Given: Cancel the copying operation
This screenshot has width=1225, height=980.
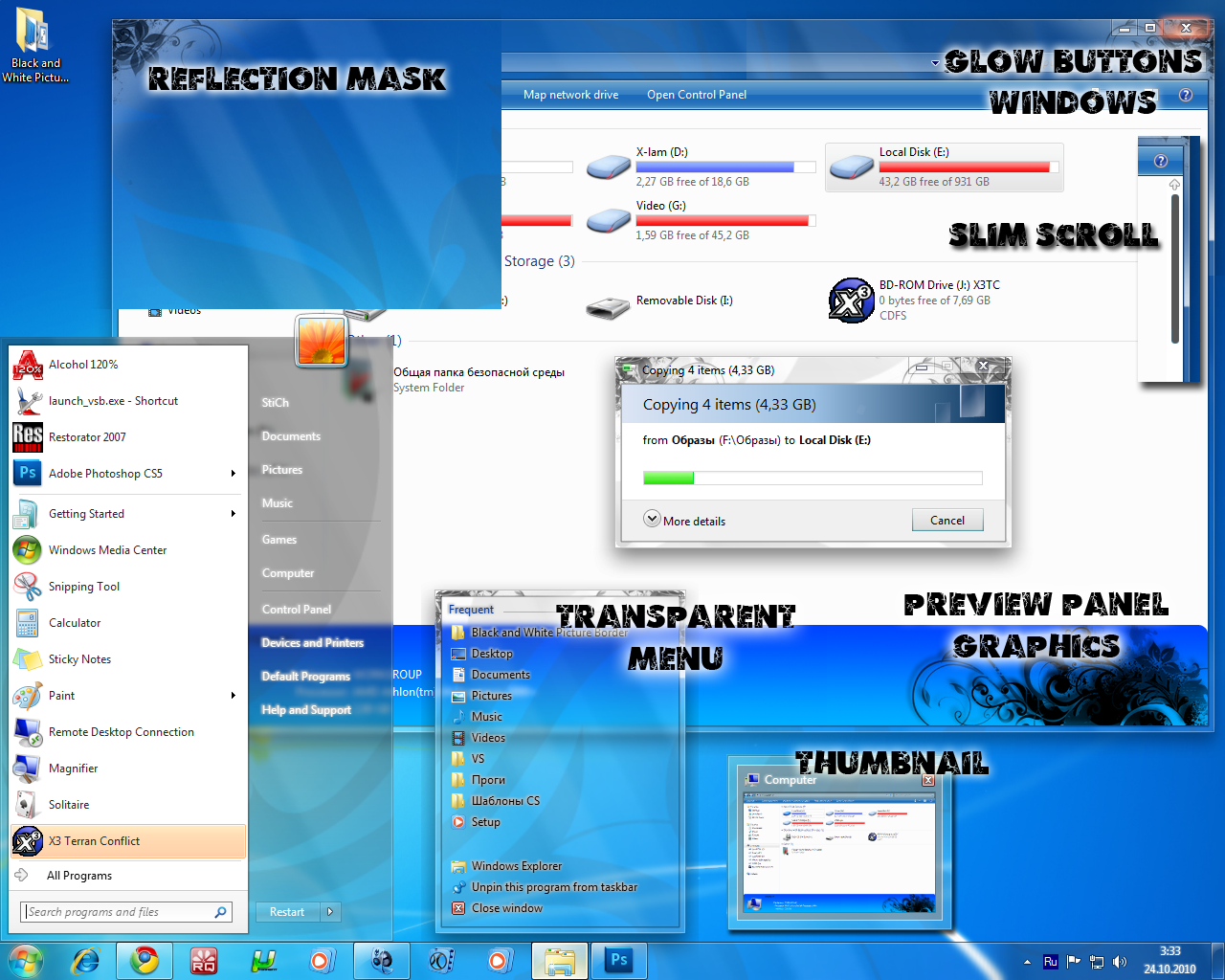Looking at the screenshot, I should pyautogui.click(x=947, y=520).
